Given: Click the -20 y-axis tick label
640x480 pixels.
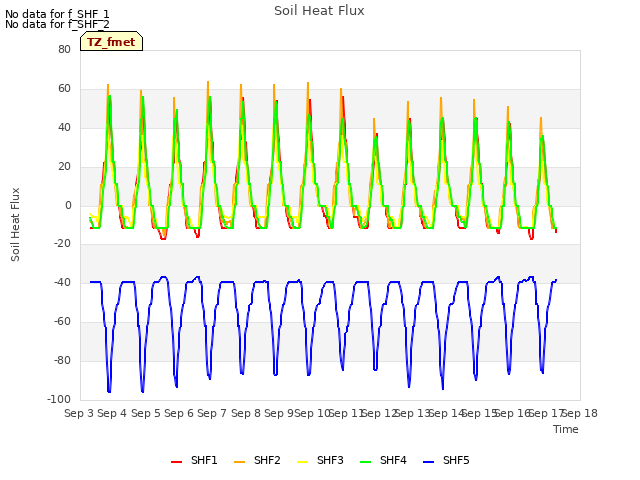Looking at the screenshot, I should 62,243.
